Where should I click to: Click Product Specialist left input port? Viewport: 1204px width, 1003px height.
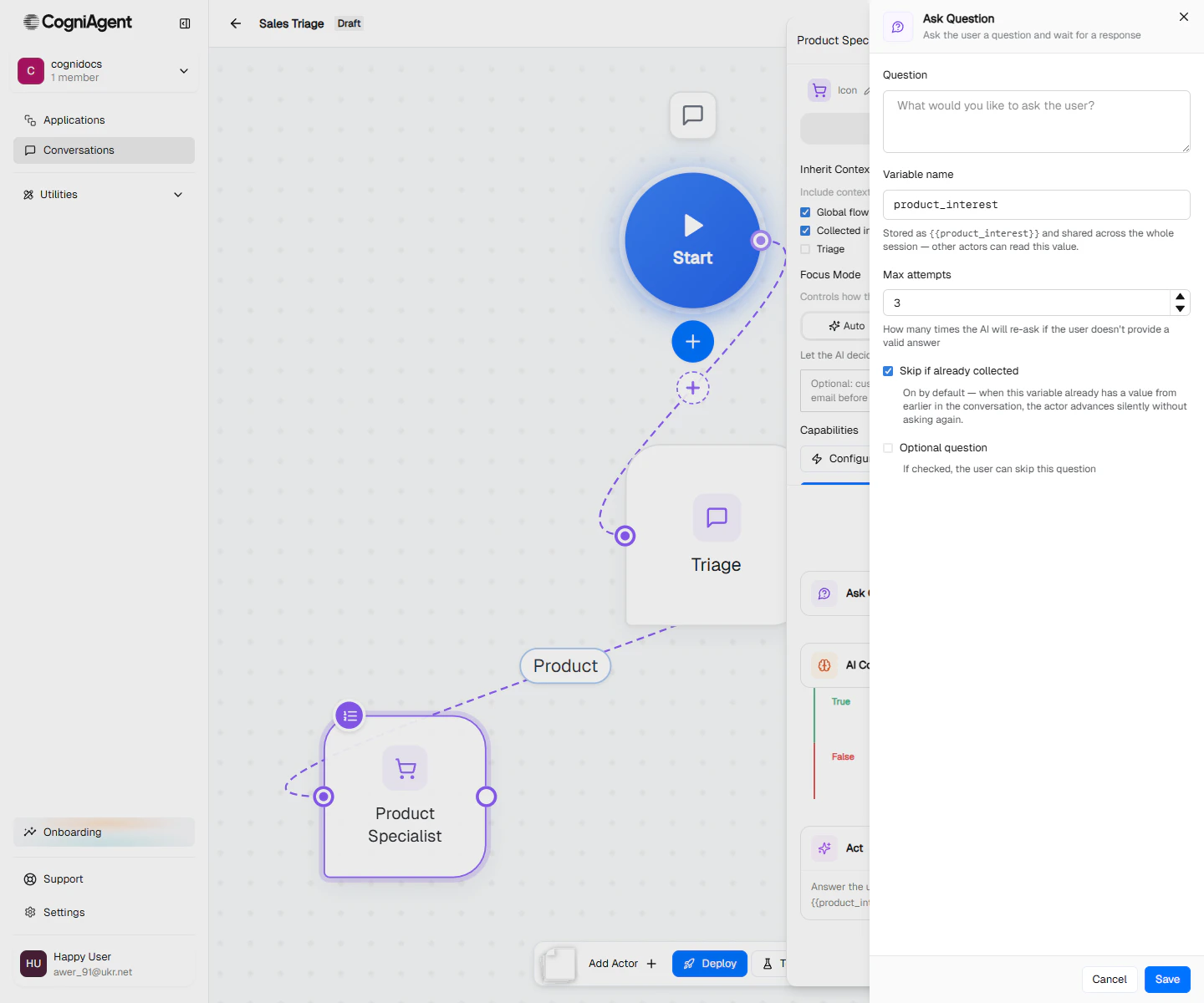[x=324, y=797]
